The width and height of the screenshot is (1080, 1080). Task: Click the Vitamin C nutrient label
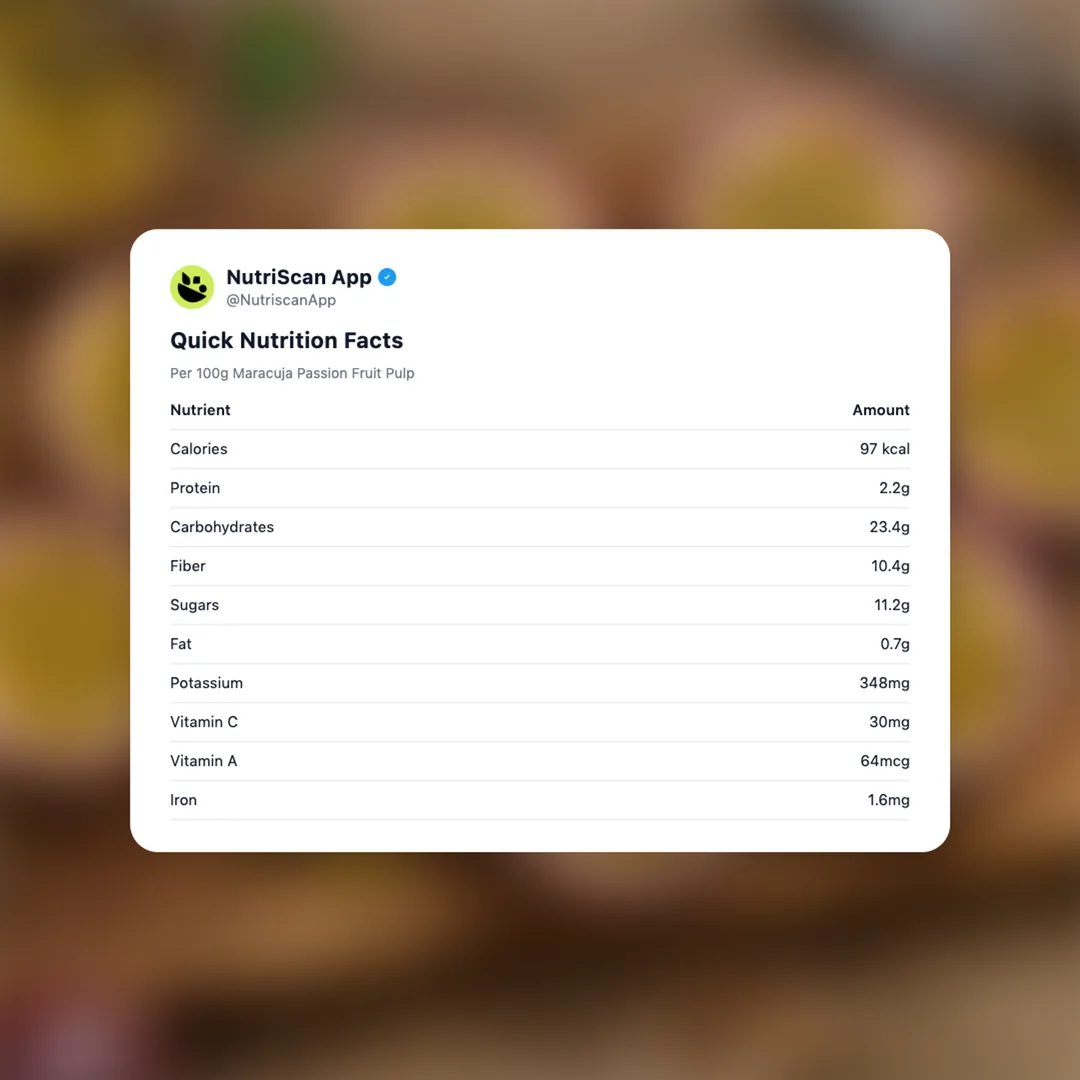pos(204,722)
